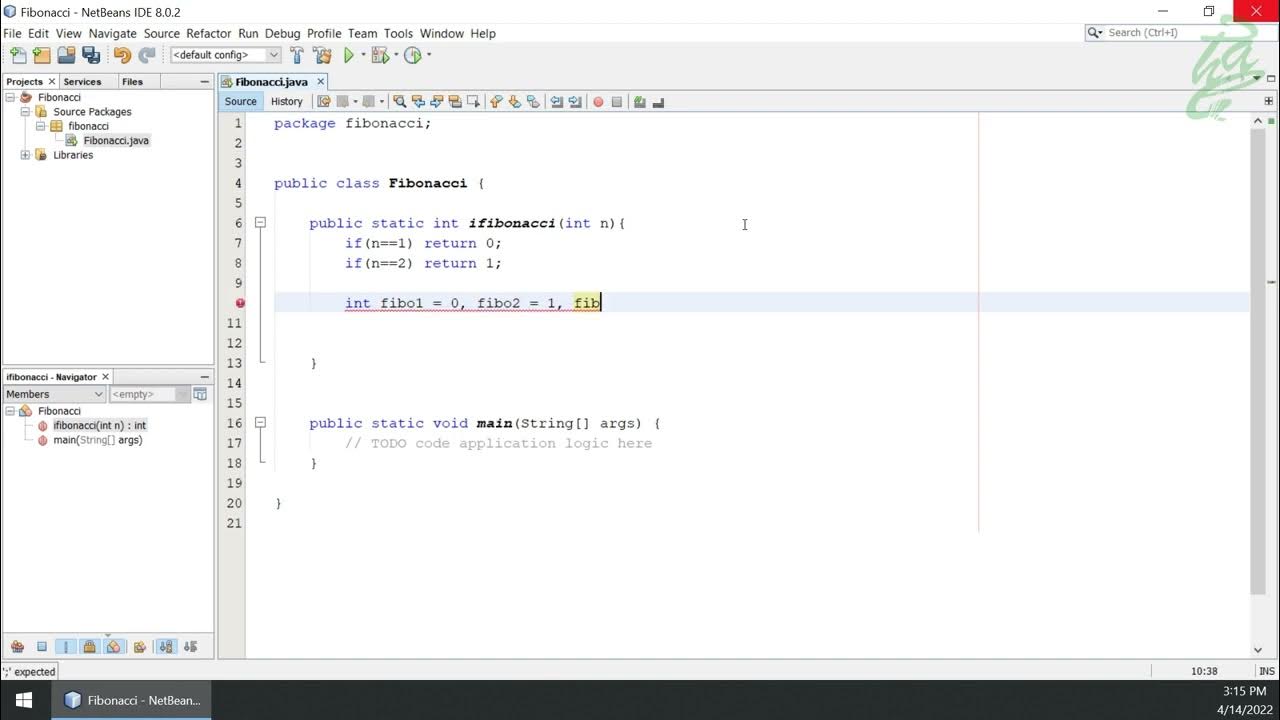Toggle Rectangular Selection editor button
The image size is (1280, 720).
[473, 101]
